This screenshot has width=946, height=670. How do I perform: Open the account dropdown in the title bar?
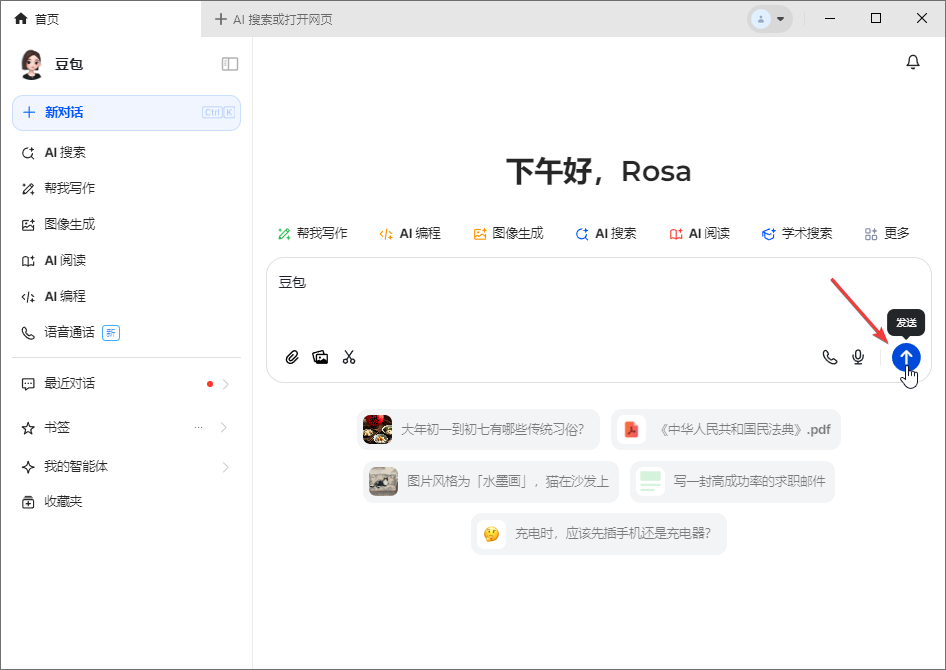point(770,18)
